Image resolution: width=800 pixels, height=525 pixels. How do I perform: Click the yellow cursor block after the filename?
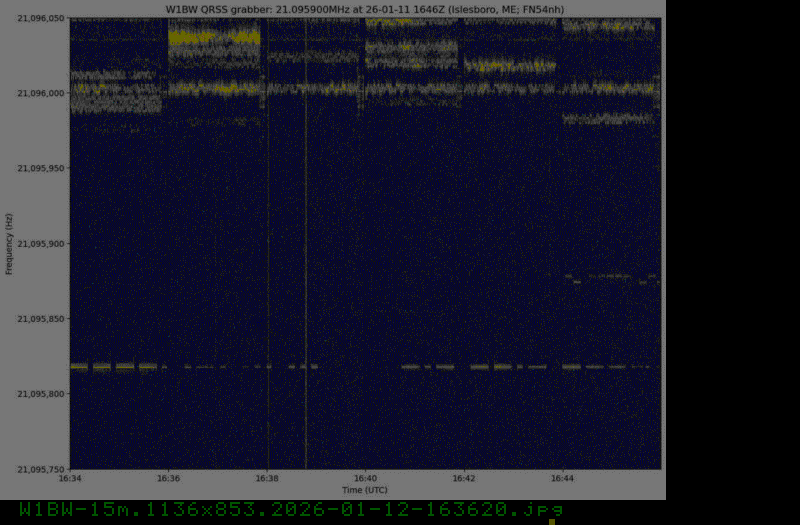click(x=552, y=521)
